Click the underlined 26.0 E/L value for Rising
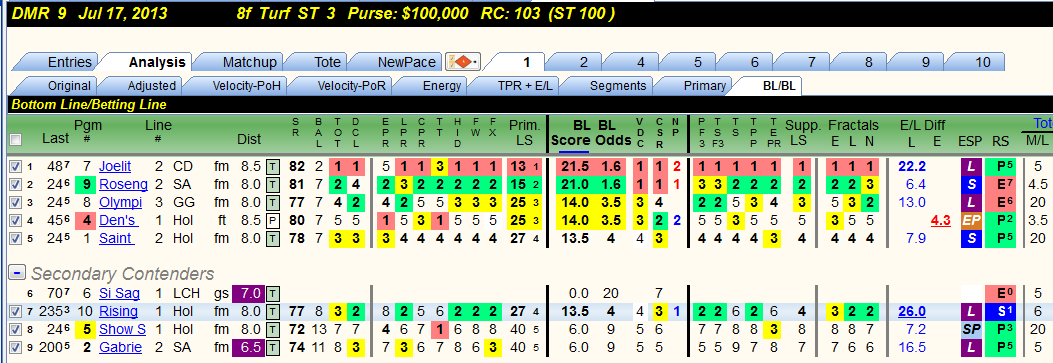Screen dimensions: 1053x363 pyautogui.click(x=912, y=311)
